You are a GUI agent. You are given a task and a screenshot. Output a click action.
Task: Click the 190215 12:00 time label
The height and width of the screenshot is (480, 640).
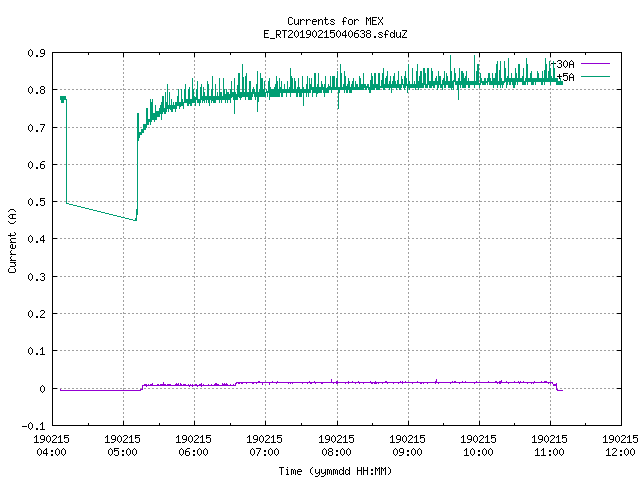tap(620, 446)
